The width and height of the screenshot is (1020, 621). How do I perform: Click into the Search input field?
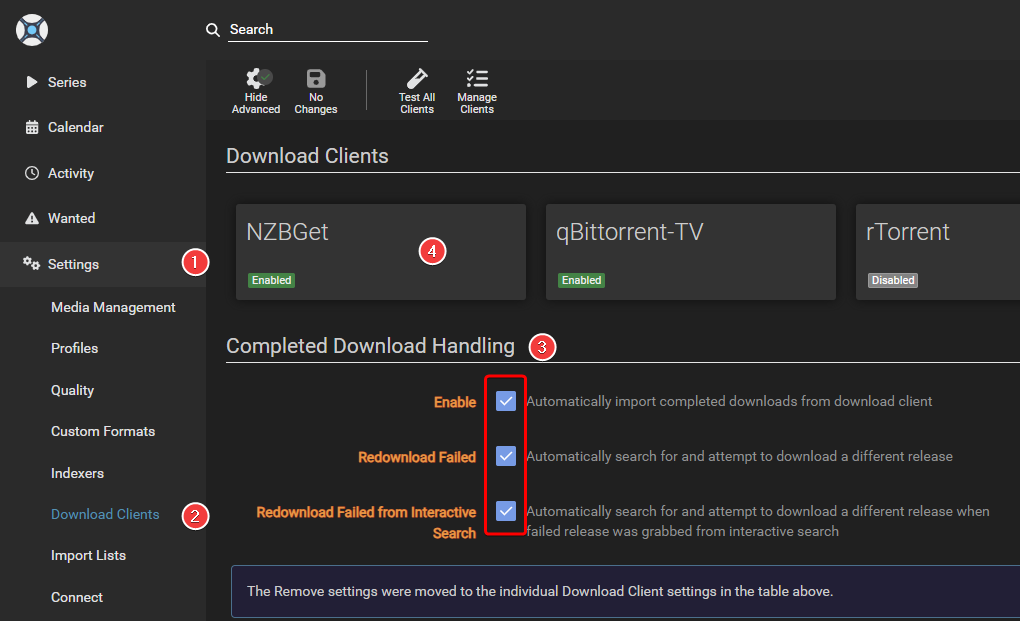tap(327, 30)
